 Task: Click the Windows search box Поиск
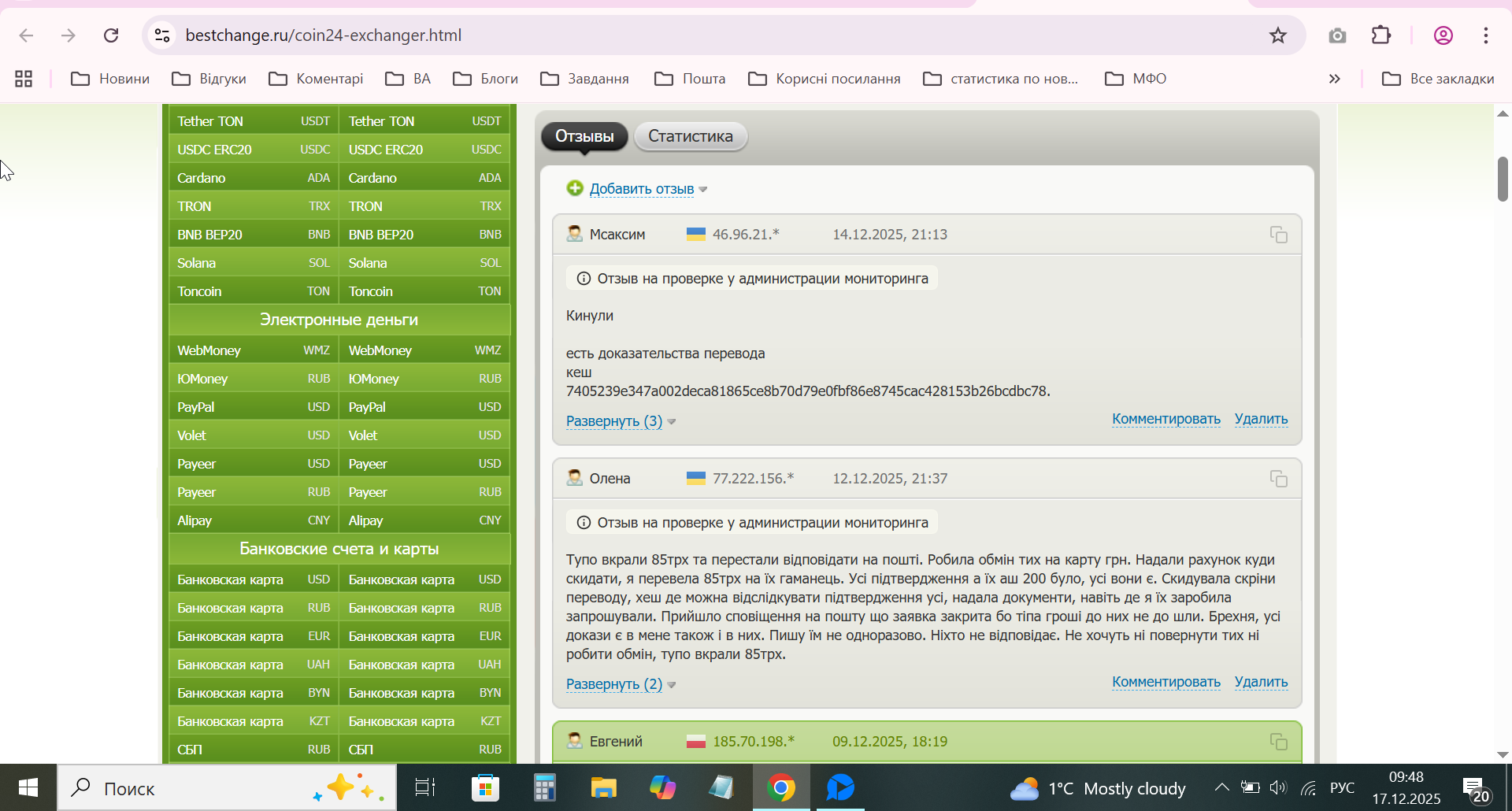point(227,787)
